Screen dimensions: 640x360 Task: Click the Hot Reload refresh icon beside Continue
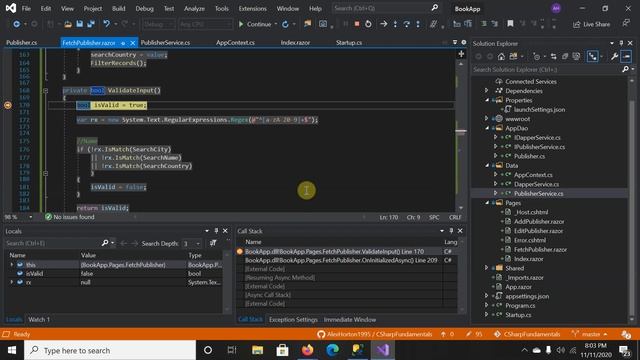tap(285, 24)
